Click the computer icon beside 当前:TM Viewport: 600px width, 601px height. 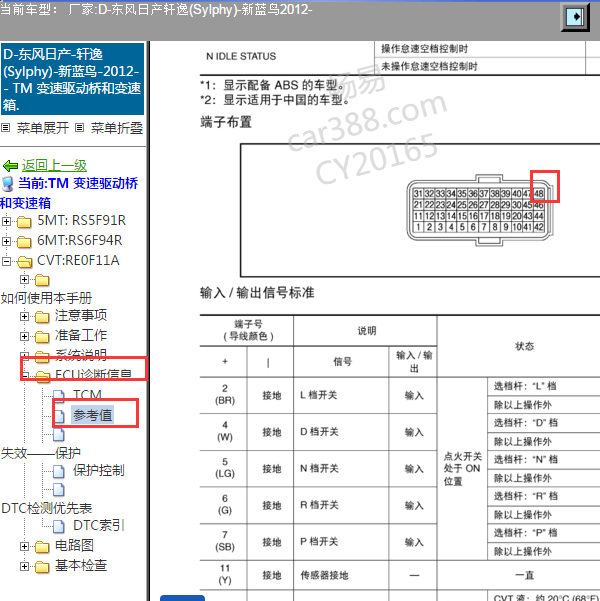click(x=8, y=184)
